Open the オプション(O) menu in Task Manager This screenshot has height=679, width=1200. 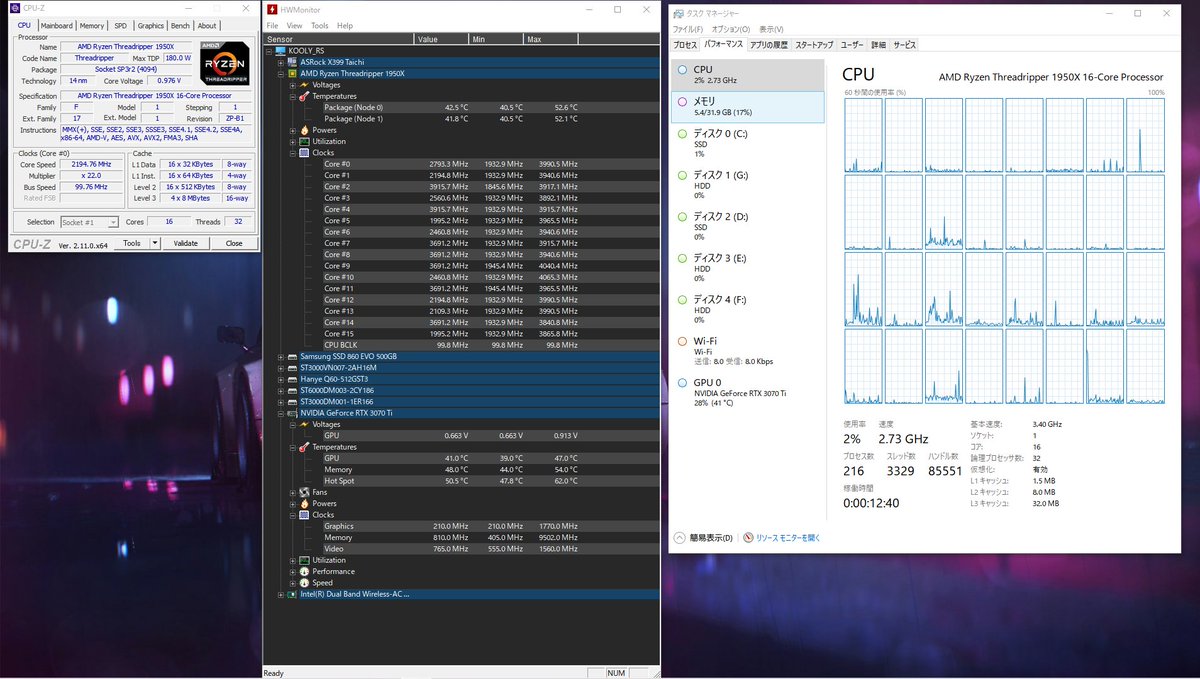pos(731,29)
